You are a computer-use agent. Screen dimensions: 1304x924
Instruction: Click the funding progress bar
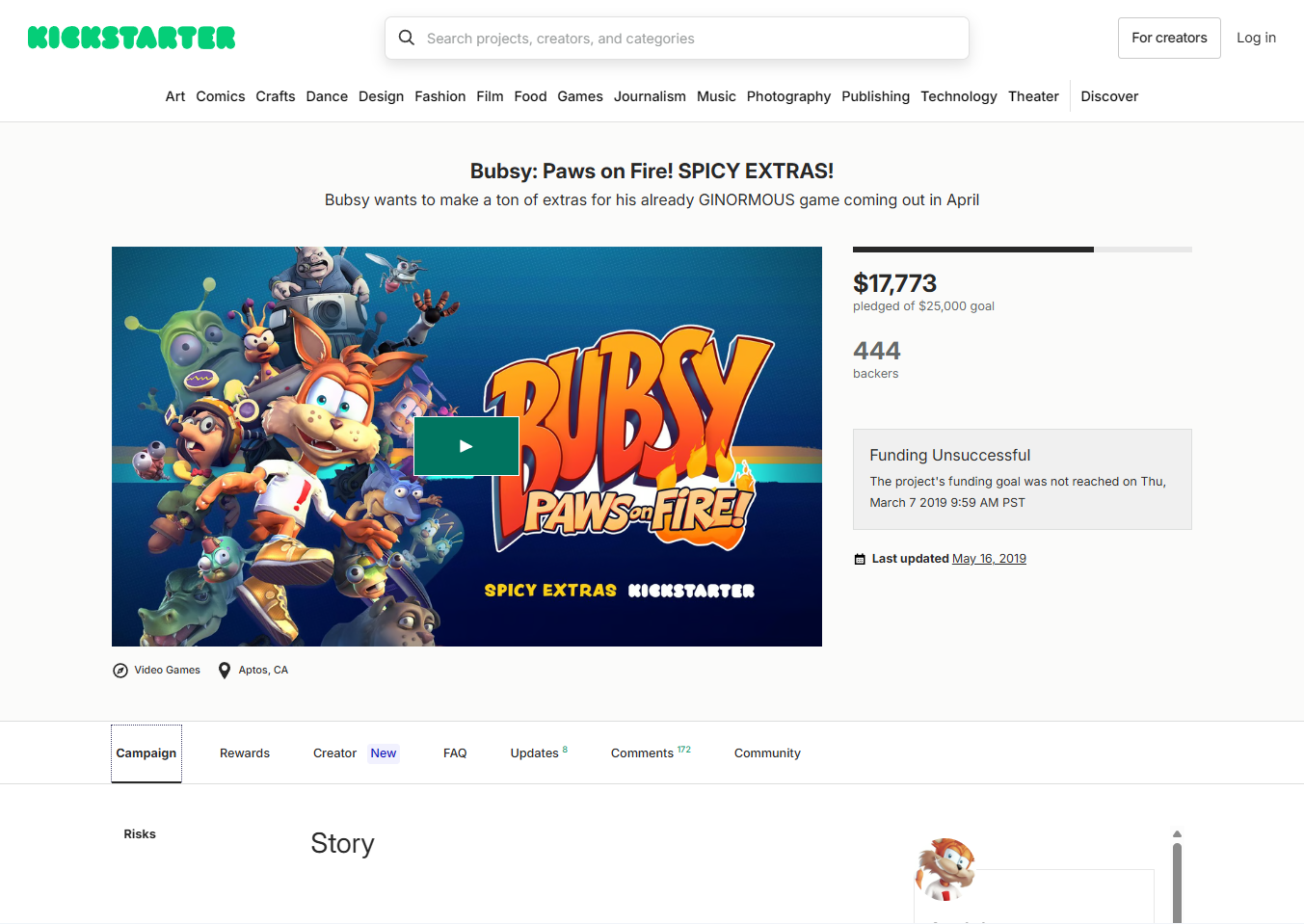[1022, 250]
